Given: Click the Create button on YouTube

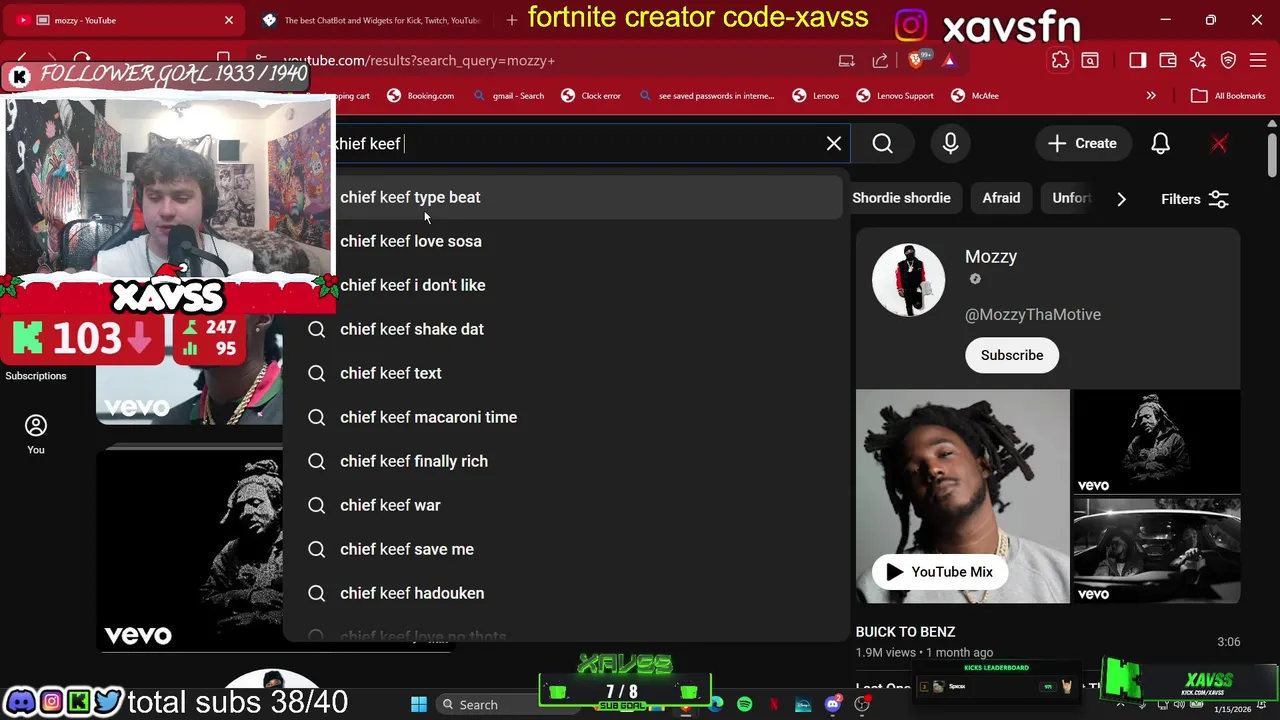Looking at the screenshot, I should tap(1082, 144).
